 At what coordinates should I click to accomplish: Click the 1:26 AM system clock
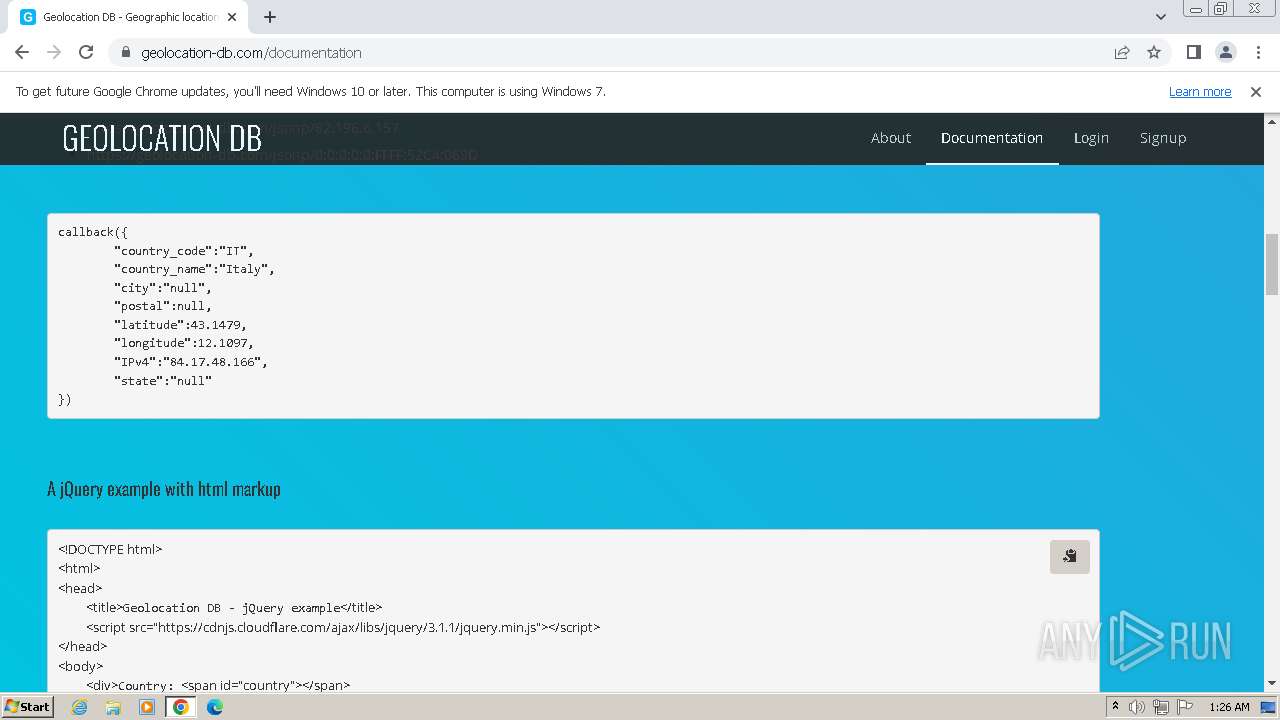point(1229,707)
